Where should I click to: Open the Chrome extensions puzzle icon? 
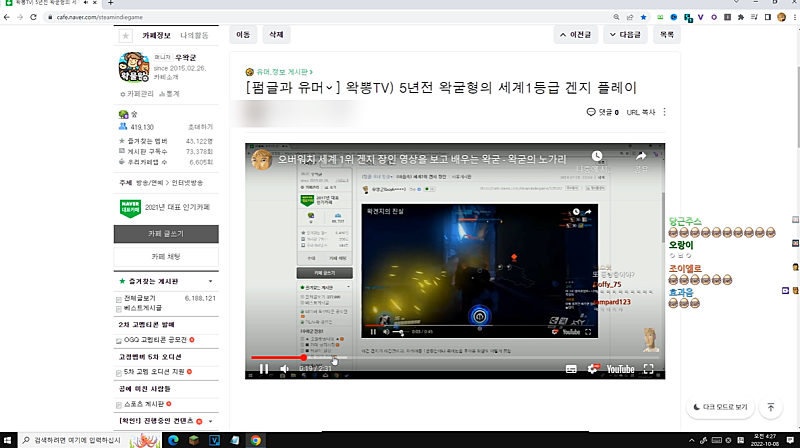click(740, 17)
